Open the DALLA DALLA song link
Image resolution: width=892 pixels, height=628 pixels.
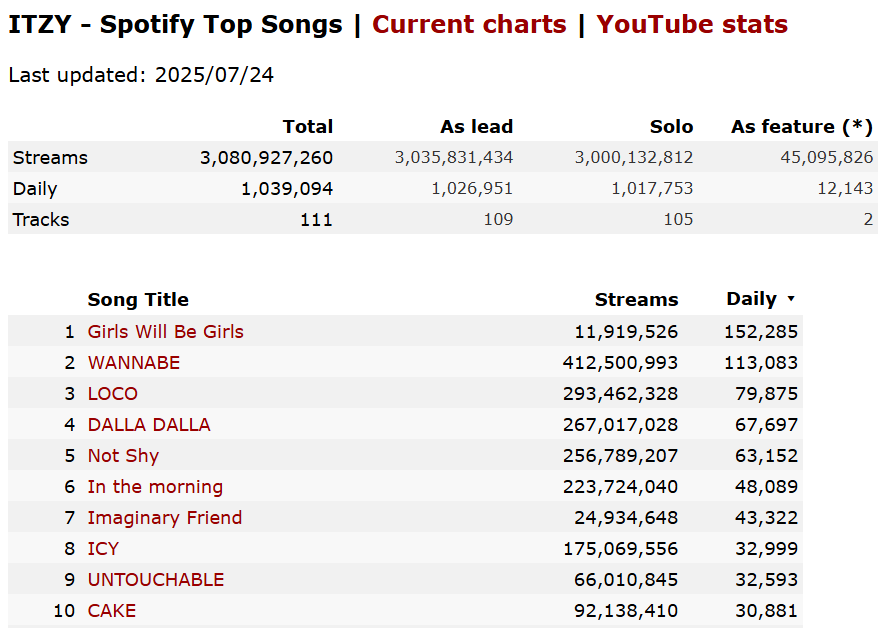click(x=149, y=424)
